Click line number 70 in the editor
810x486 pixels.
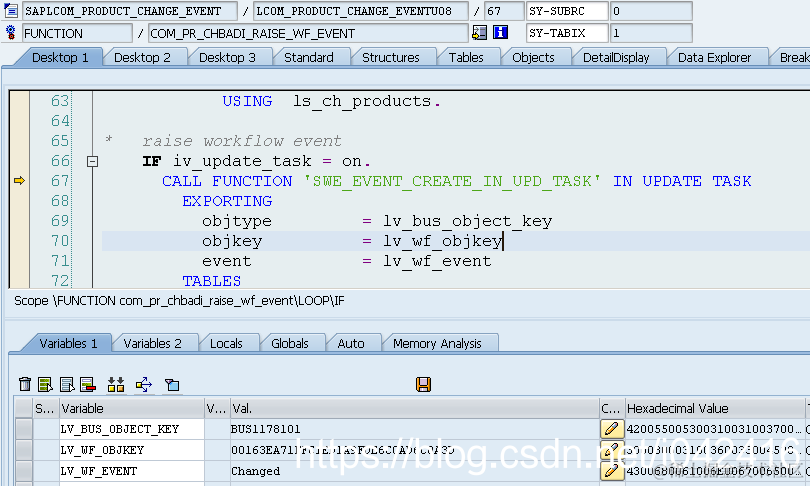pyautogui.click(x=60, y=241)
